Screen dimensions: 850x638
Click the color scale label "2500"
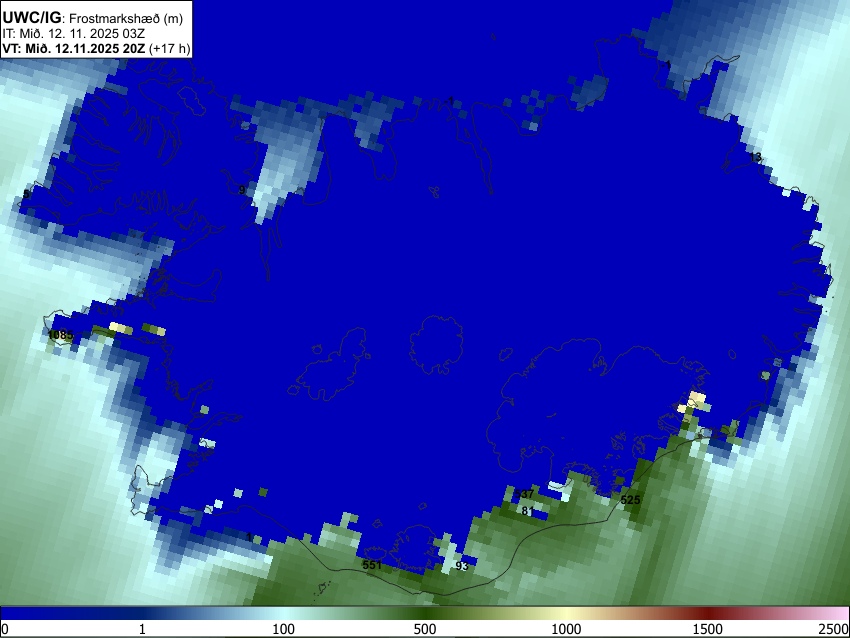point(834,629)
